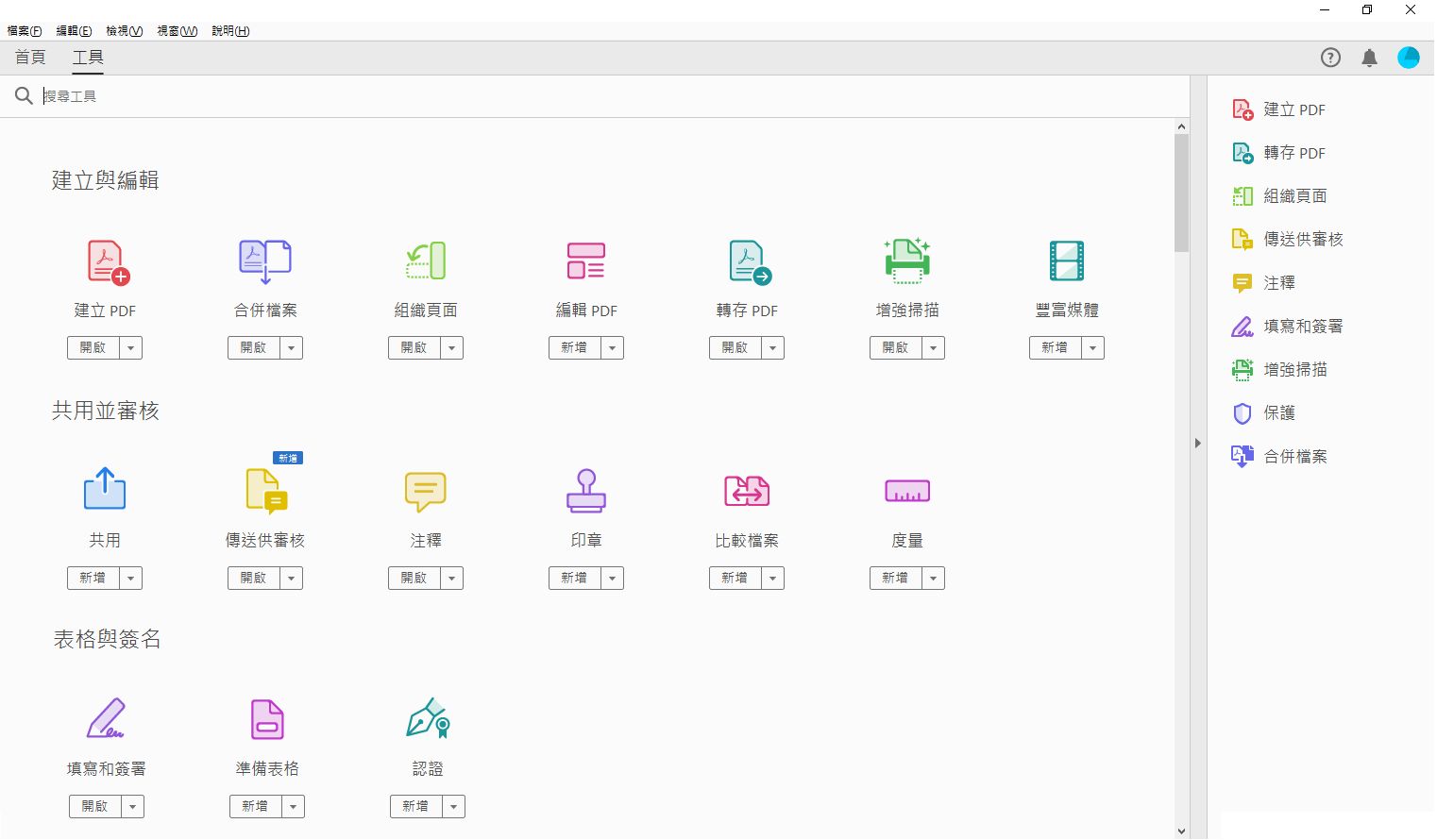Select the 編輯 PDF tool icon
1437x840 pixels.
586,261
